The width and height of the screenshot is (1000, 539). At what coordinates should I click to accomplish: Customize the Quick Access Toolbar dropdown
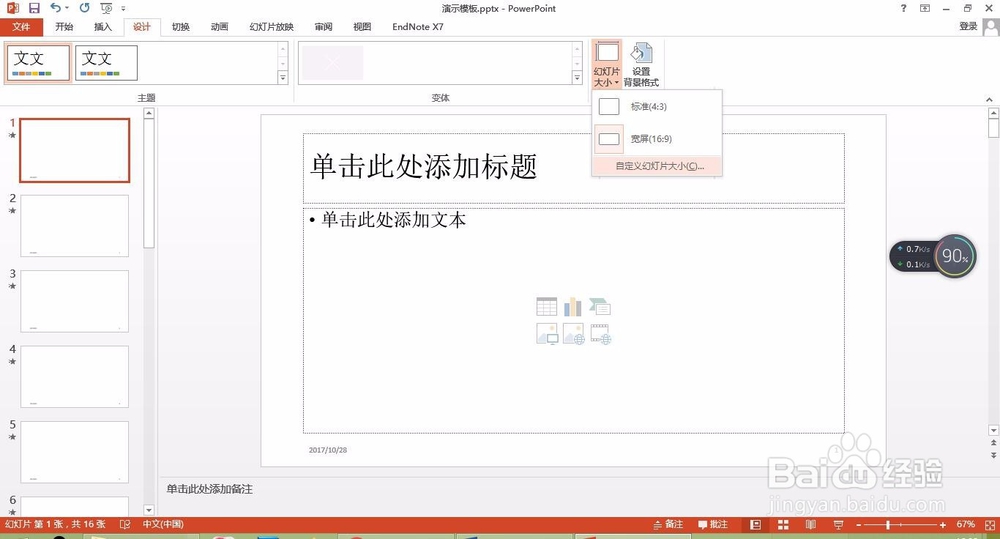[x=123, y=8]
